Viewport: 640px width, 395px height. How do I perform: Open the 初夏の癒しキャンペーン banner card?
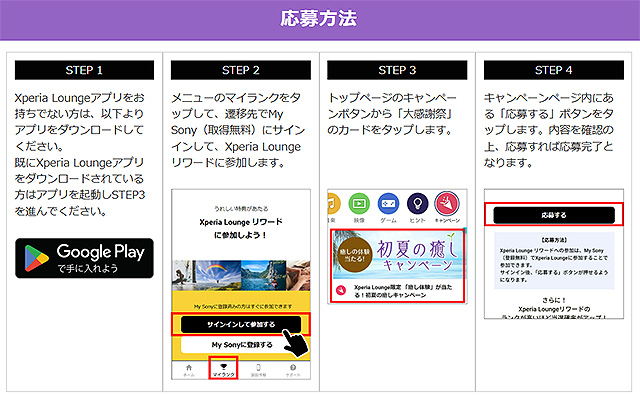click(397, 266)
